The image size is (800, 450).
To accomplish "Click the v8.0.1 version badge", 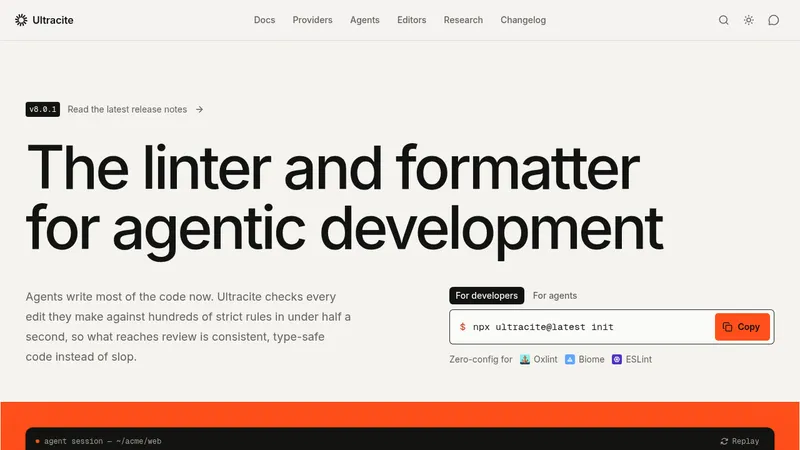I will [43, 109].
